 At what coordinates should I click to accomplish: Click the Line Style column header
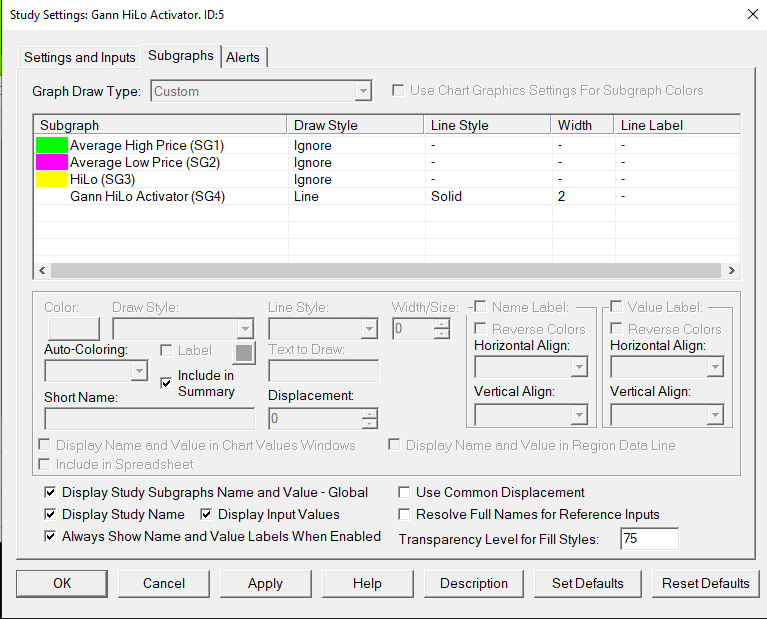[x=488, y=125]
